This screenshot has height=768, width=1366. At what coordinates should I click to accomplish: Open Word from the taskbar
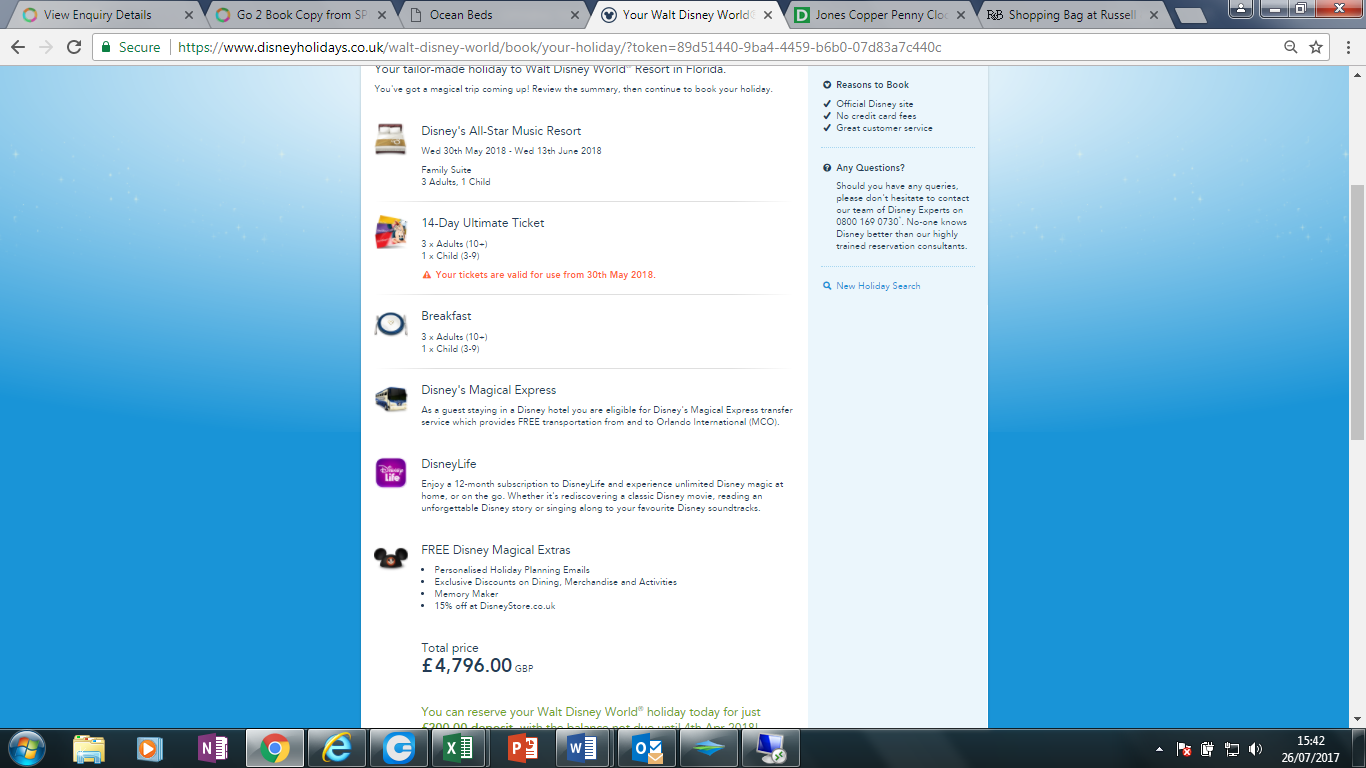(585, 748)
